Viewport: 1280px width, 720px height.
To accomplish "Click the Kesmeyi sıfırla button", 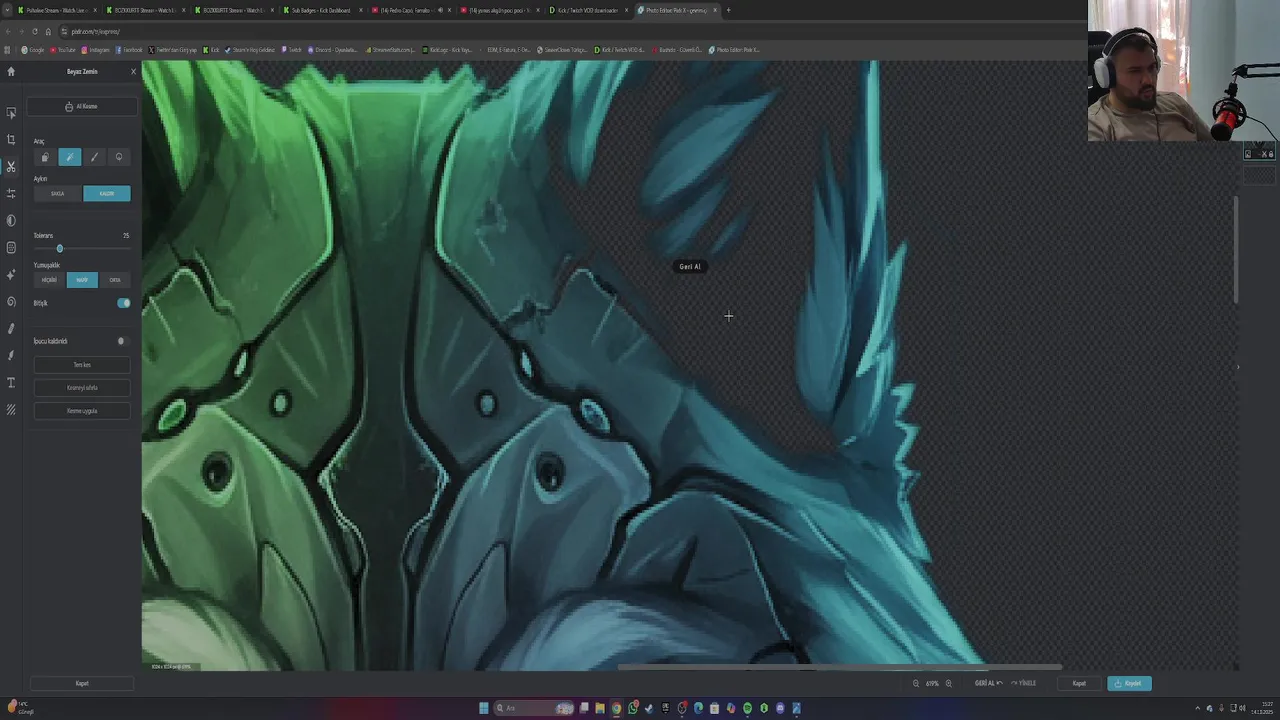I will [82, 388].
